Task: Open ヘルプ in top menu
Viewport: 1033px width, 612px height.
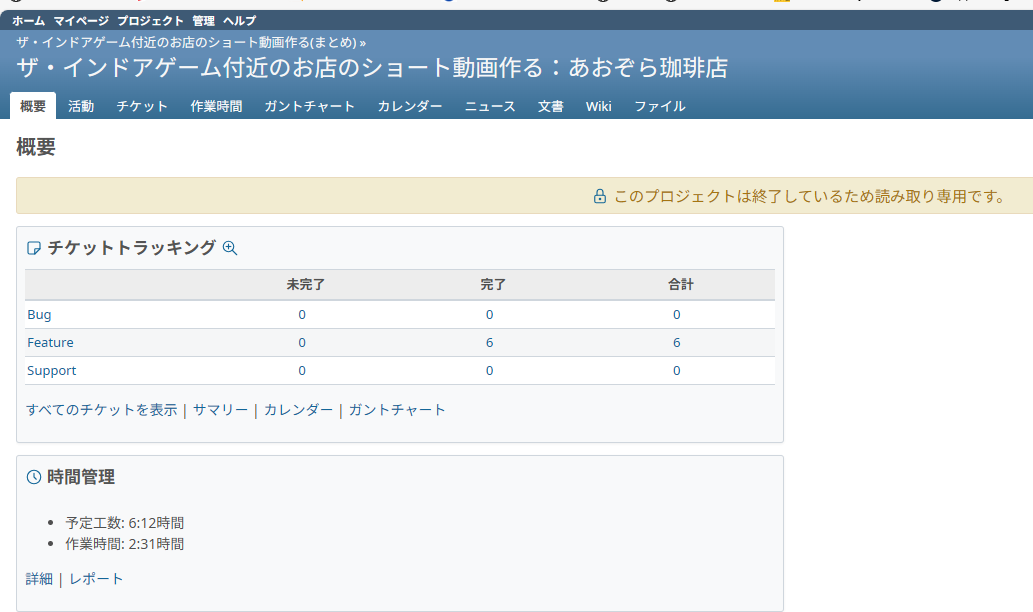Action: (239, 21)
